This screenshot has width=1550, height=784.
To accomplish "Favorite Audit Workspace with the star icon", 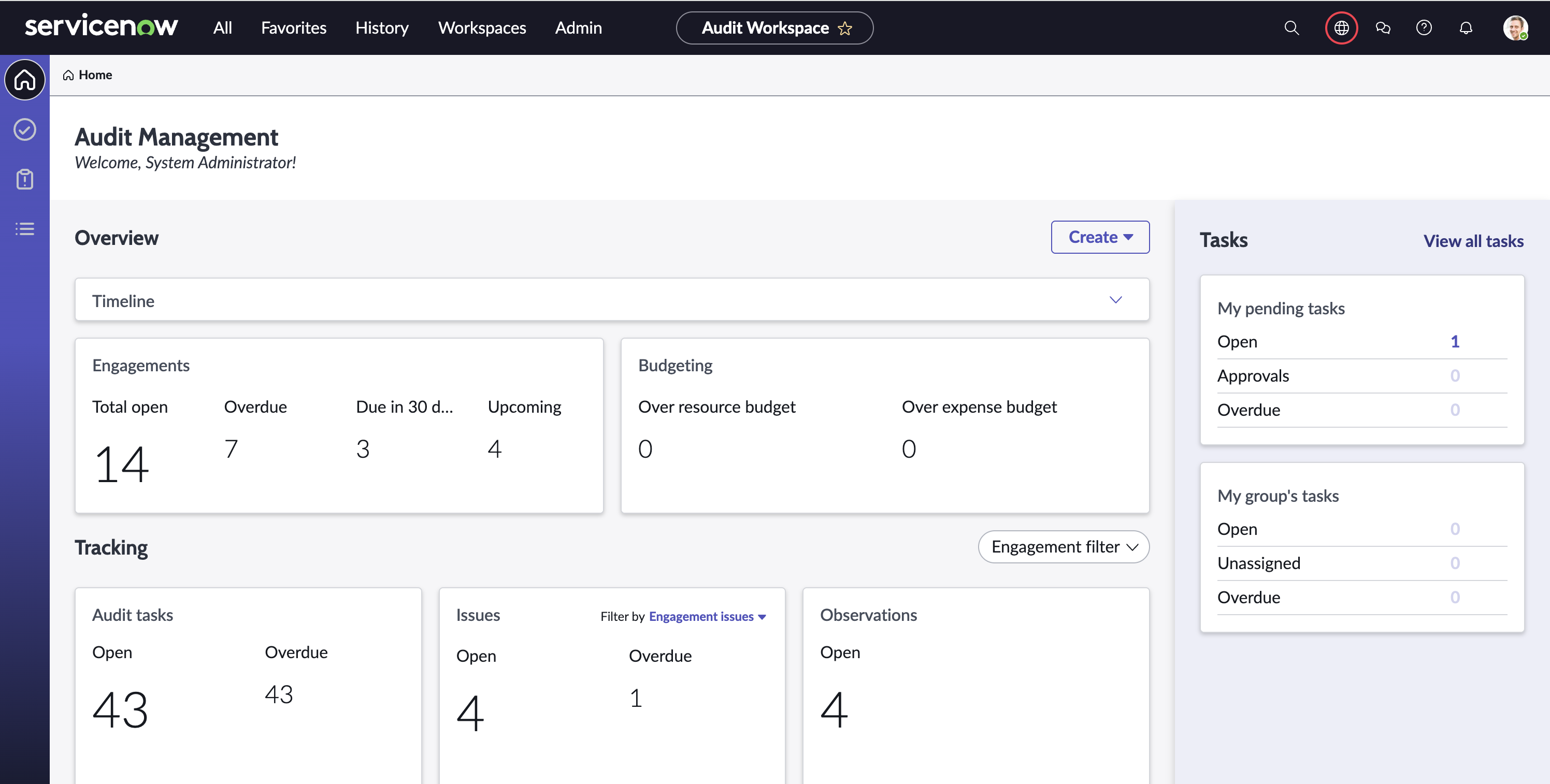I will pos(845,28).
